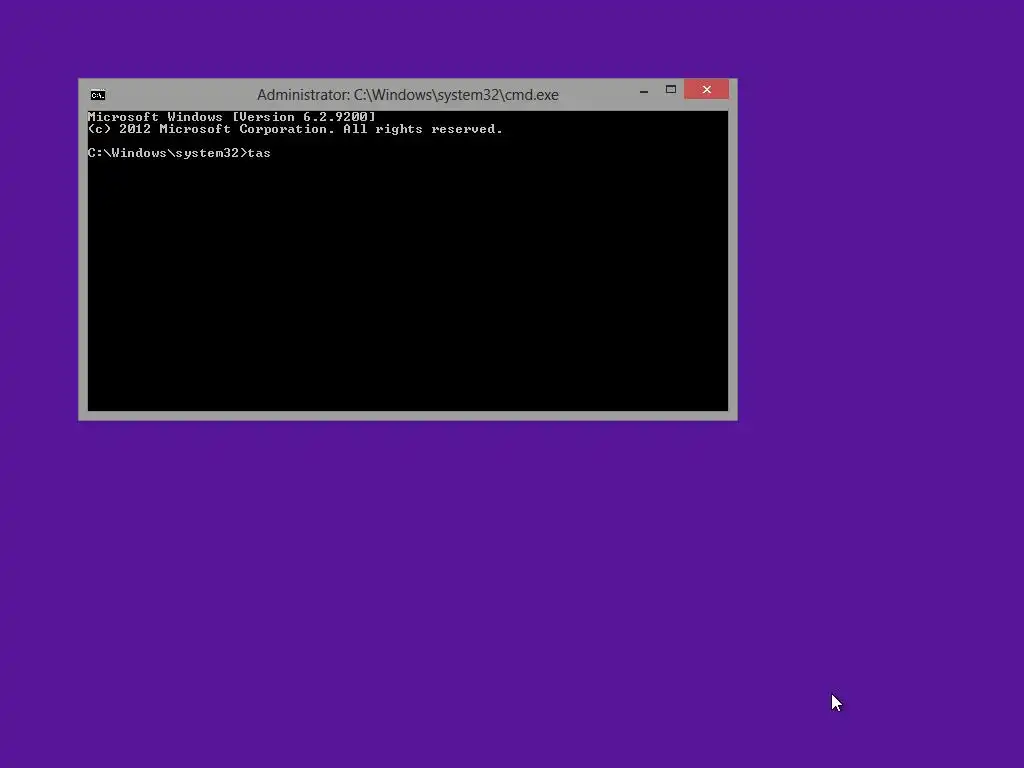Maximize the cmd.exe window
1024x768 pixels.
[671, 89]
